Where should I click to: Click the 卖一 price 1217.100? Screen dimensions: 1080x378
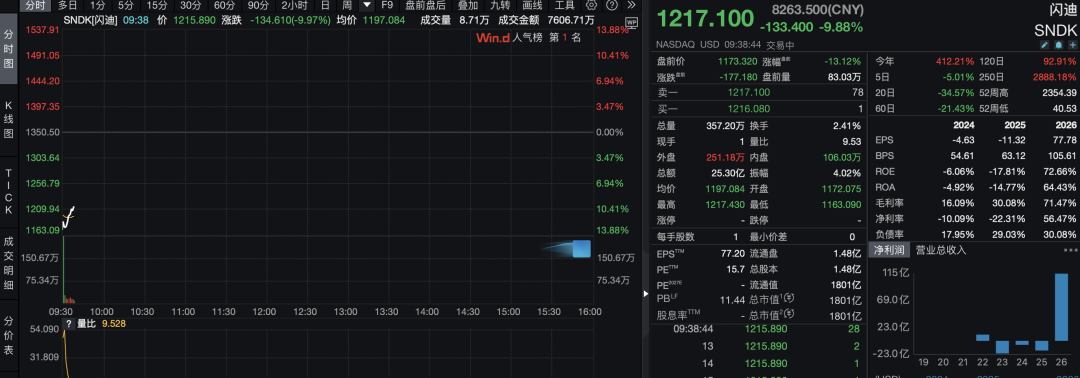click(749, 92)
